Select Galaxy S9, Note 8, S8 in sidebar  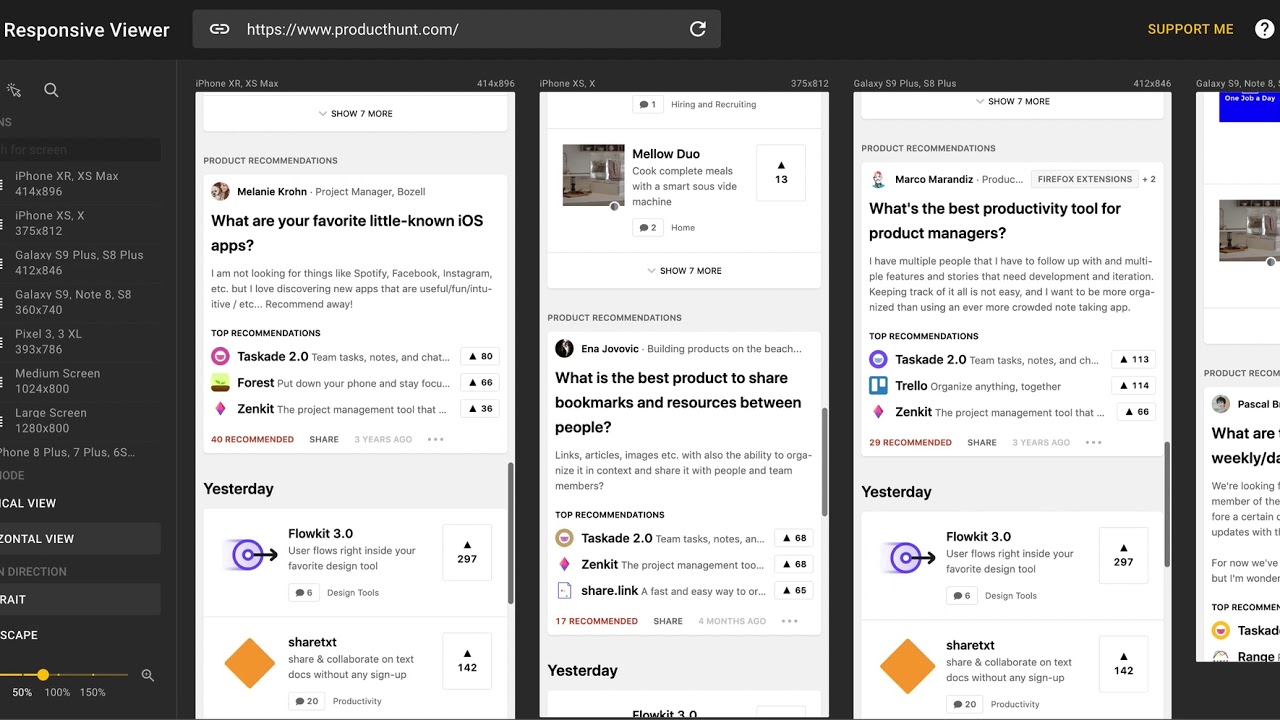80,302
